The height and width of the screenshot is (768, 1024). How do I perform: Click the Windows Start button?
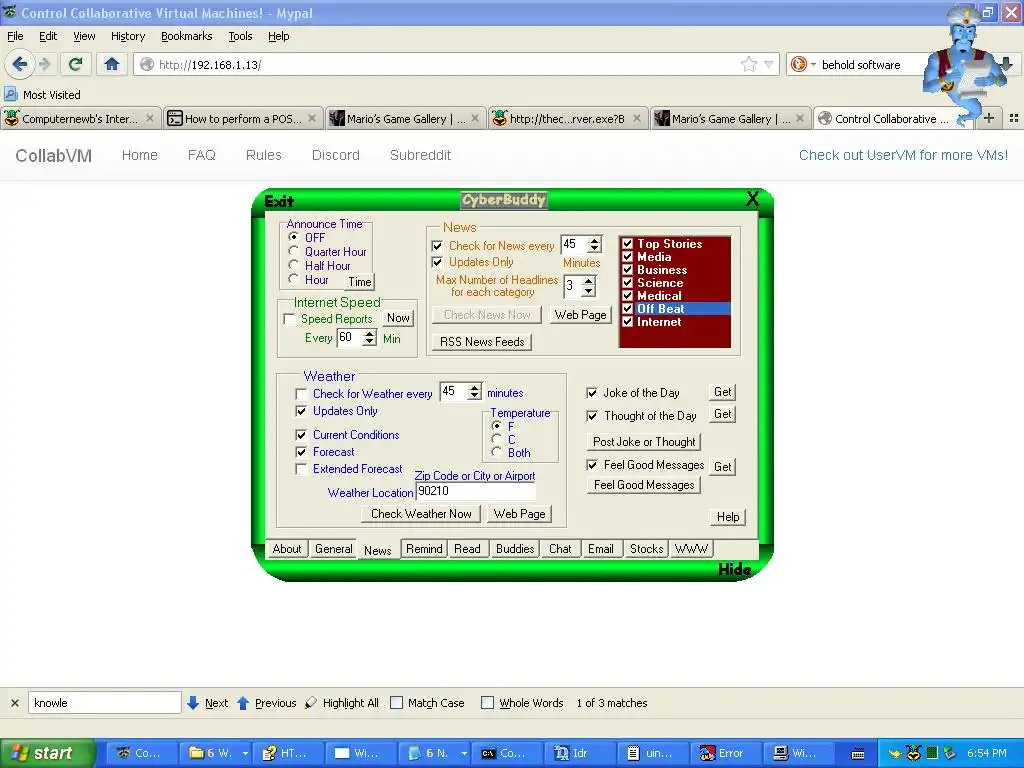pyautogui.click(x=48, y=753)
